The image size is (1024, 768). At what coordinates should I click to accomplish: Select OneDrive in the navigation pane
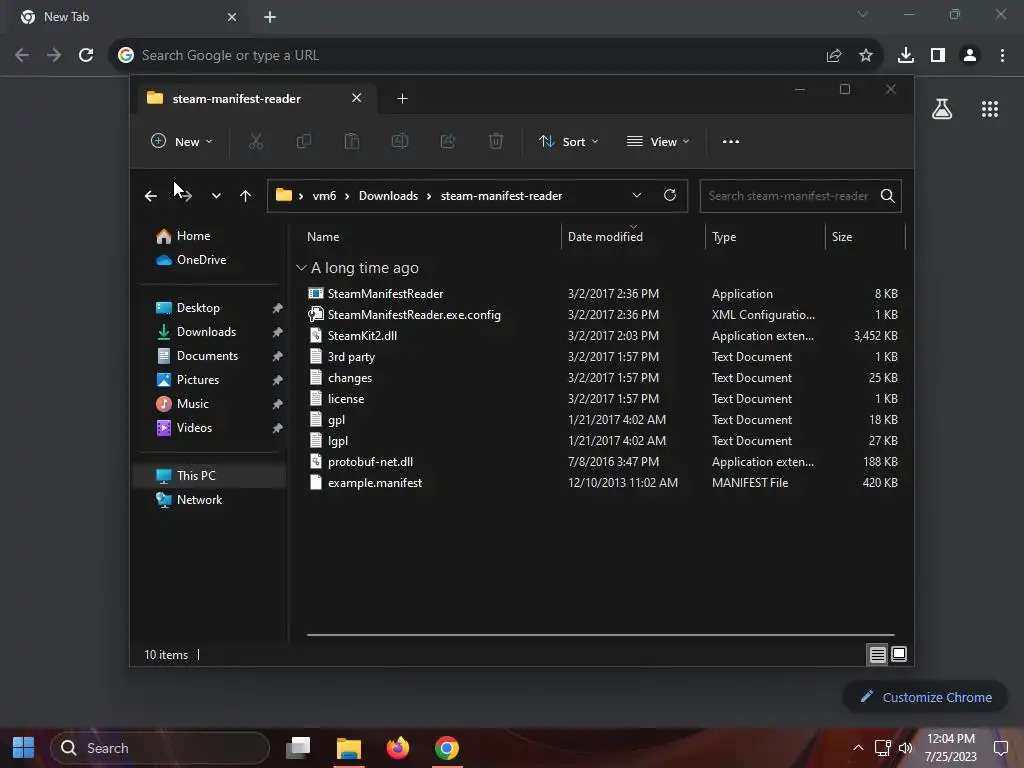(x=201, y=260)
